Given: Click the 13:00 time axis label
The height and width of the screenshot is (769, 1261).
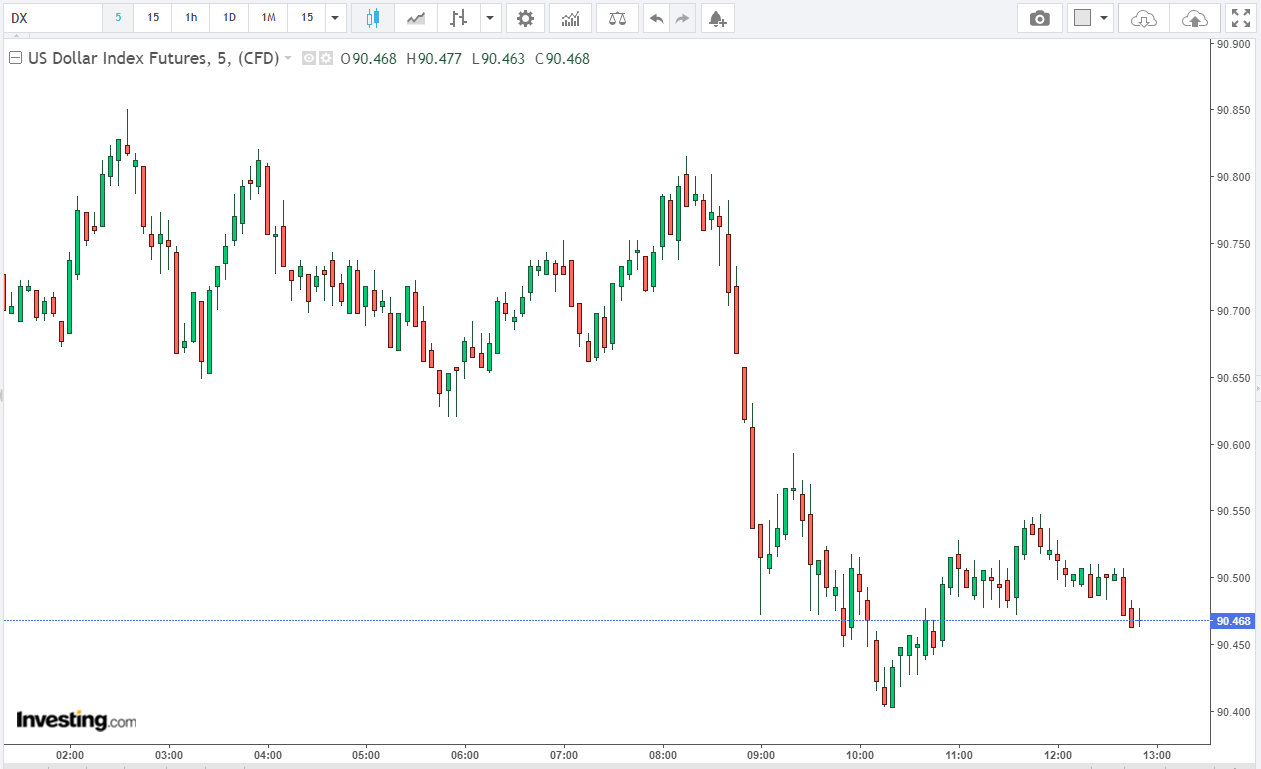Looking at the screenshot, I should point(1157,755).
